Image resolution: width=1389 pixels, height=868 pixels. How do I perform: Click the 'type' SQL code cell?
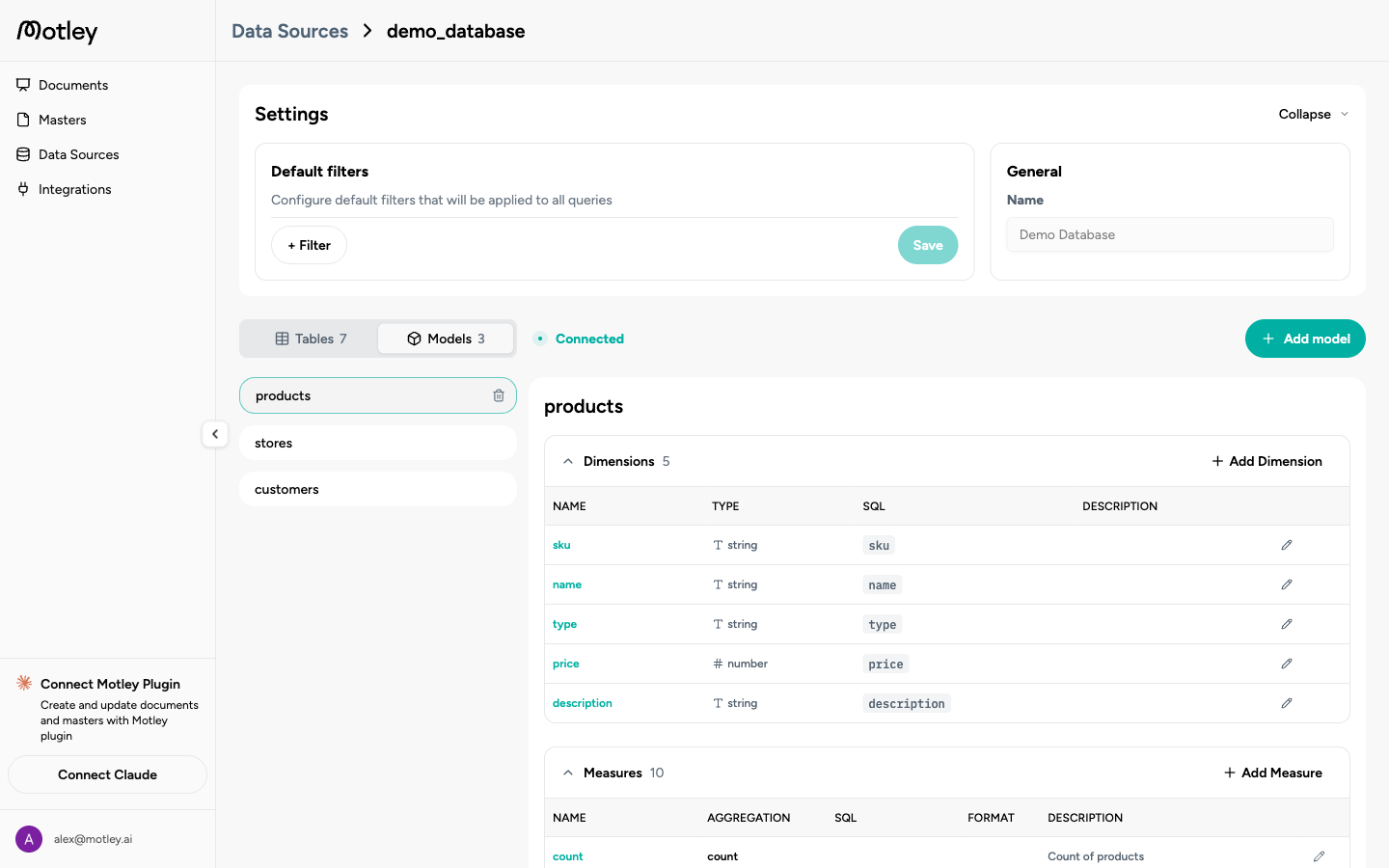point(883,624)
